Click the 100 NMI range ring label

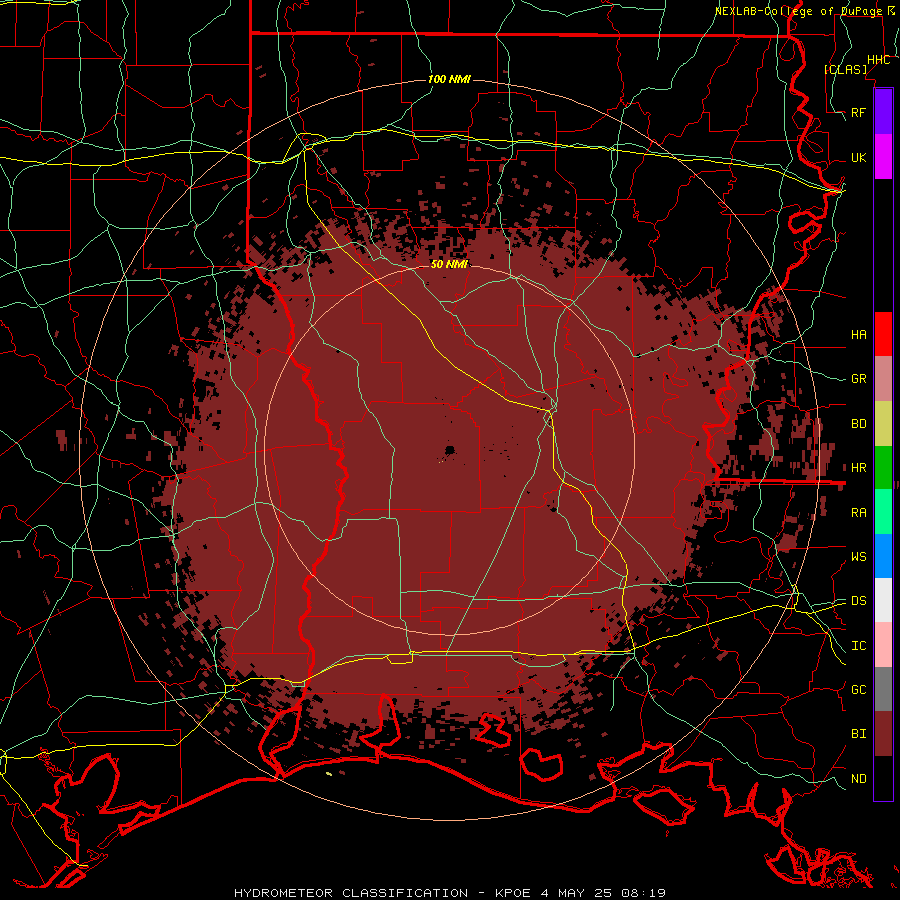pyautogui.click(x=449, y=79)
